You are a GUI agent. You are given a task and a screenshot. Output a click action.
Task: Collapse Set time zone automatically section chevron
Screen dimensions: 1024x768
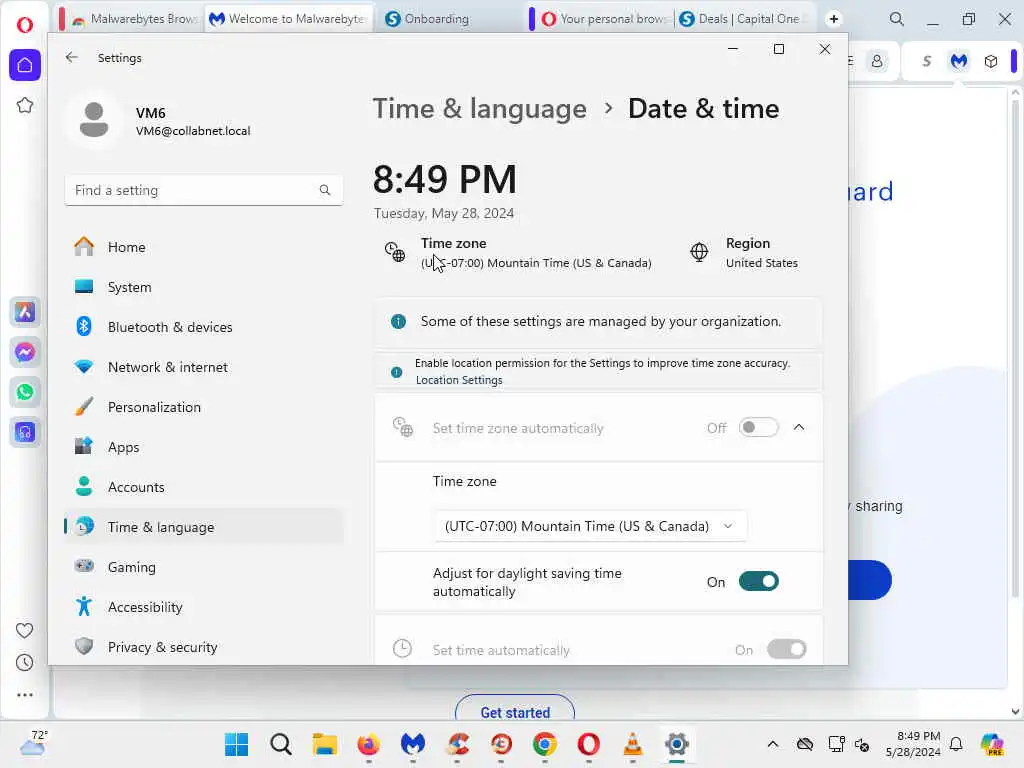tap(799, 427)
